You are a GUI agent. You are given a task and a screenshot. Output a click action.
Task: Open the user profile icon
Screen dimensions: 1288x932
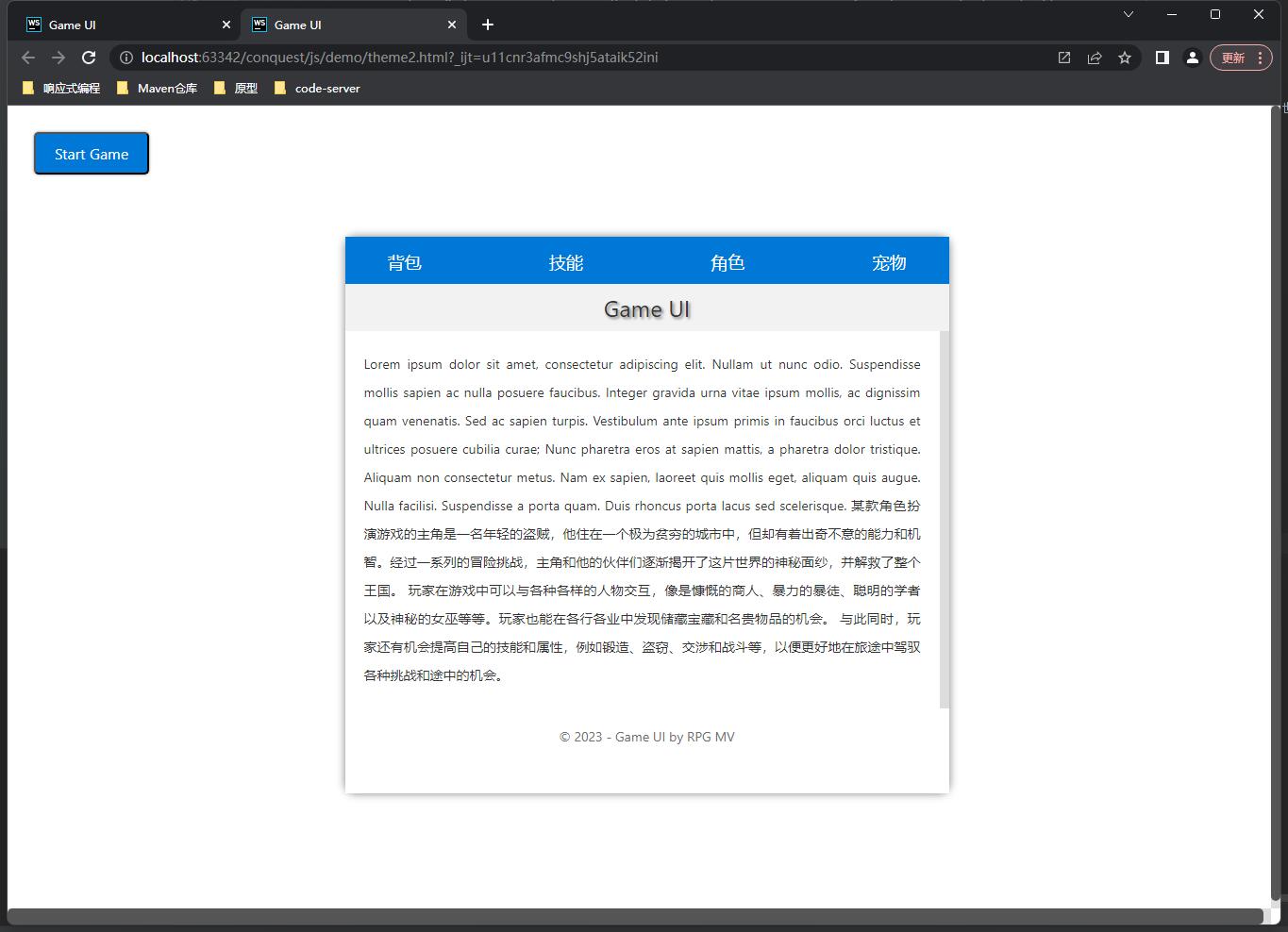(1193, 58)
